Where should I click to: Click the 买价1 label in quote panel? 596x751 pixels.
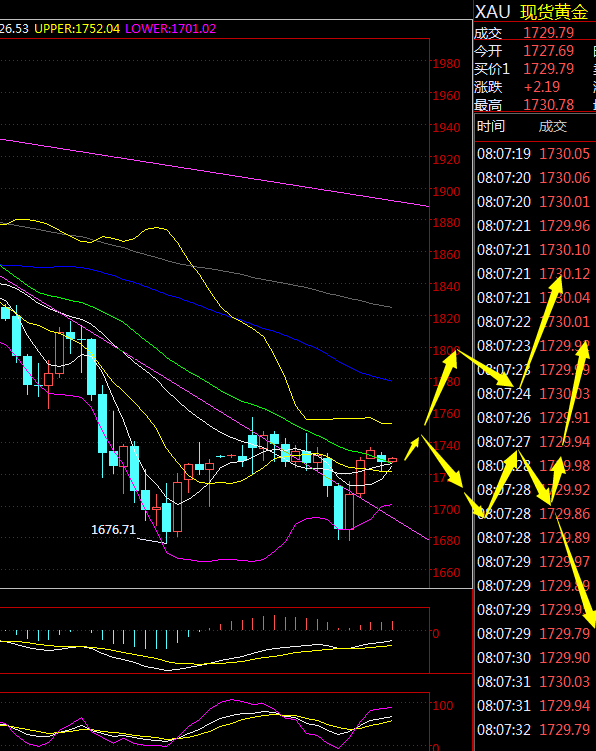coord(492,69)
